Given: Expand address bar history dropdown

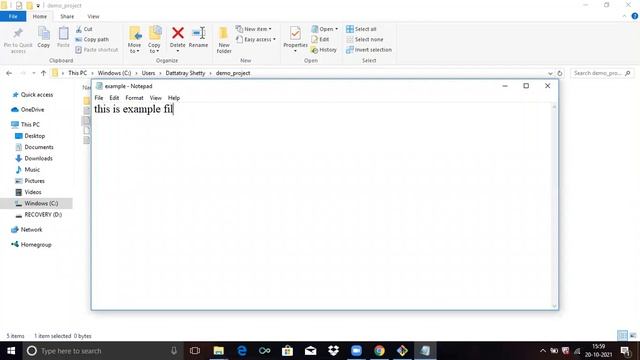Looking at the screenshot, I should (550, 73).
